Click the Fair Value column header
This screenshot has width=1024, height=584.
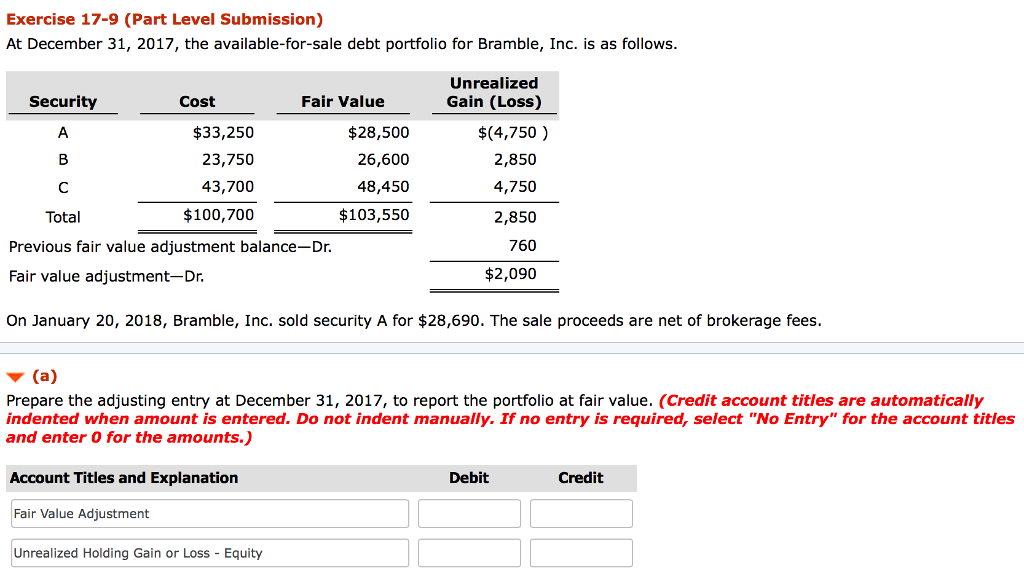point(342,101)
